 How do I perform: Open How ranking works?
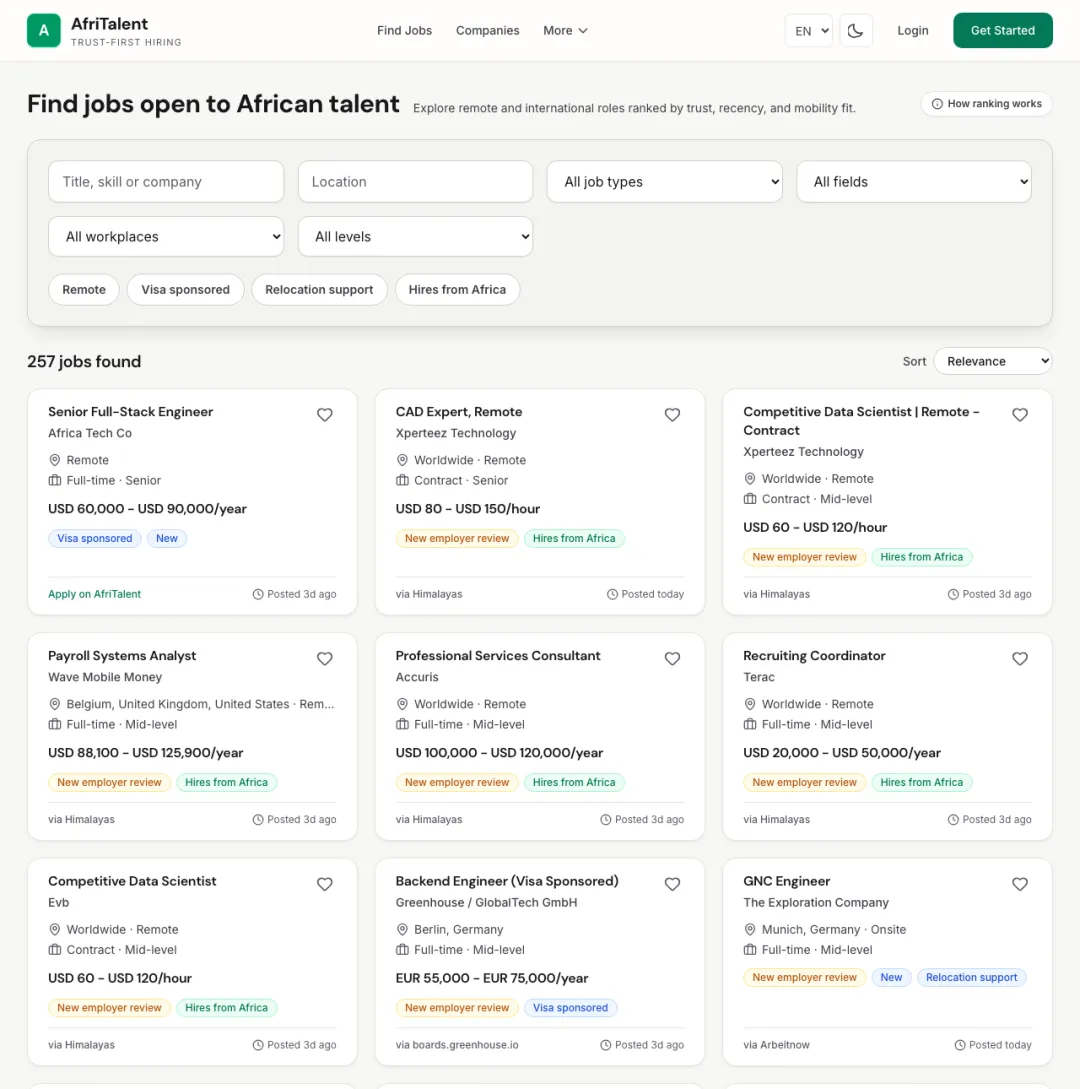pyautogui.click(x=986, y=103)
